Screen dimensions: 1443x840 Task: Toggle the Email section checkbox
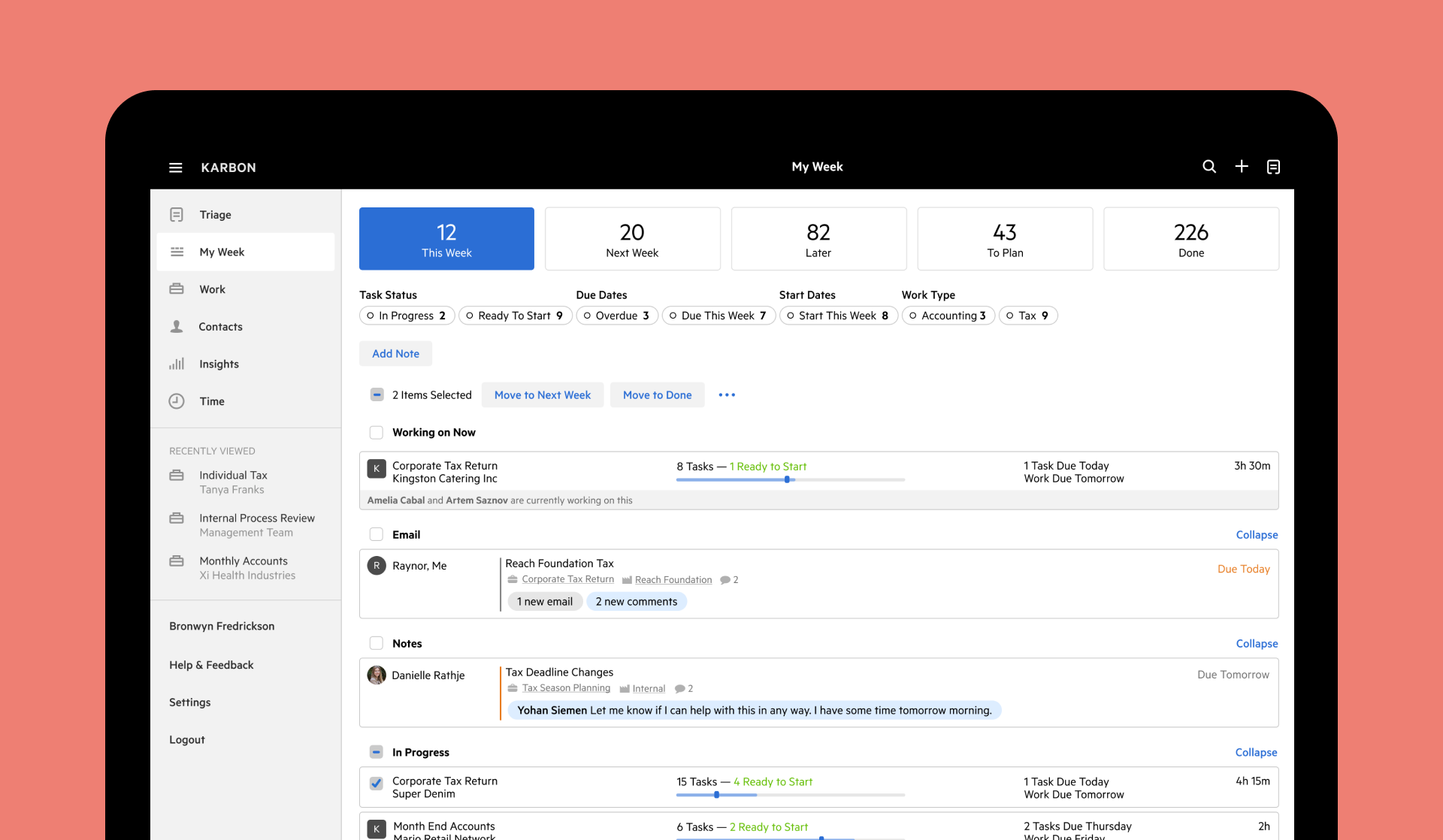pyautogui.click(x=376, y=534)
